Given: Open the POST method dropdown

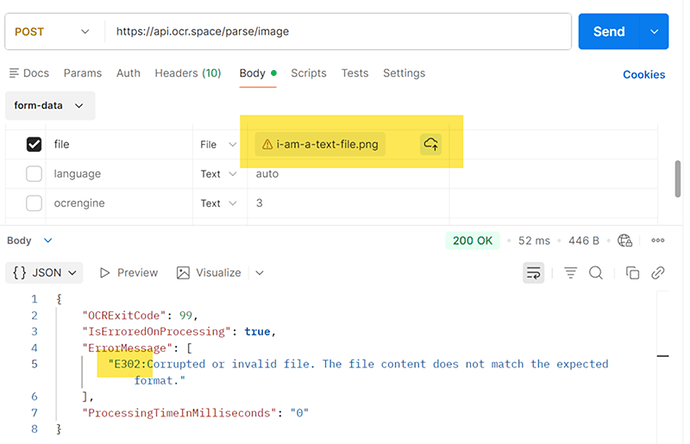Looking at the screenshot, I should pos(51,32).
